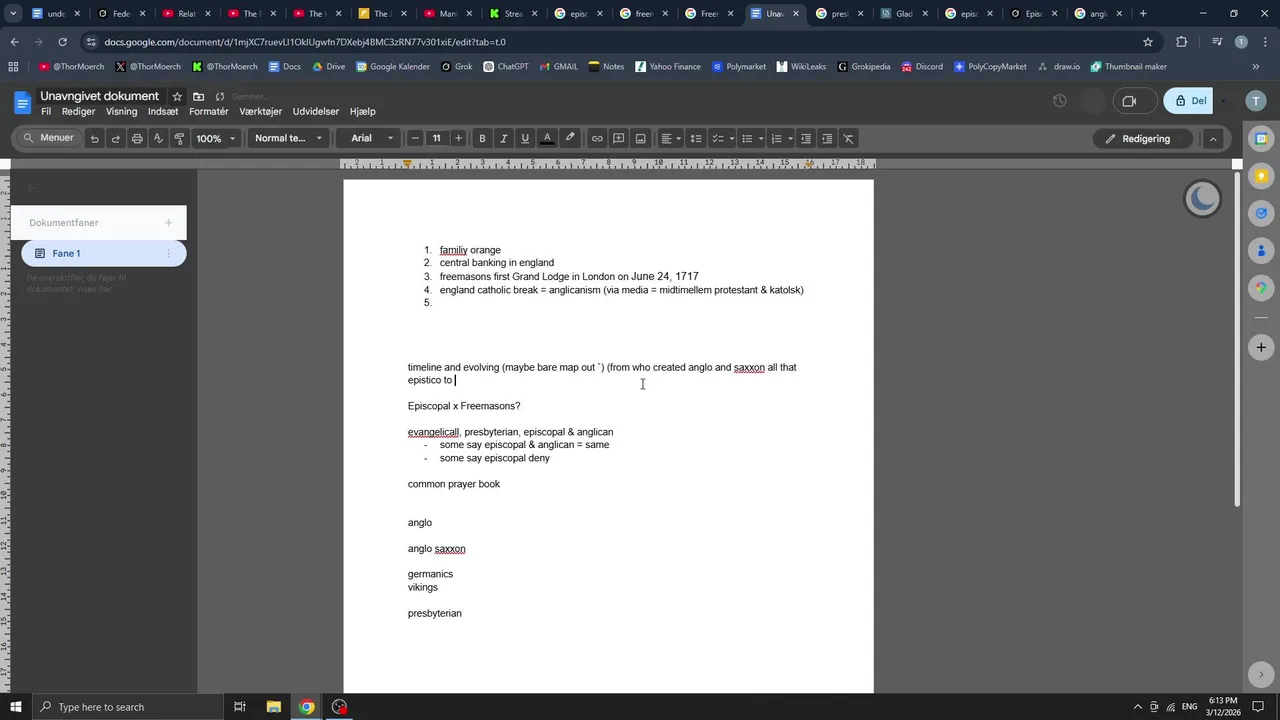Decrease the paragraph indent
This screenshot has height=720, width=1280.
[806, 139]
